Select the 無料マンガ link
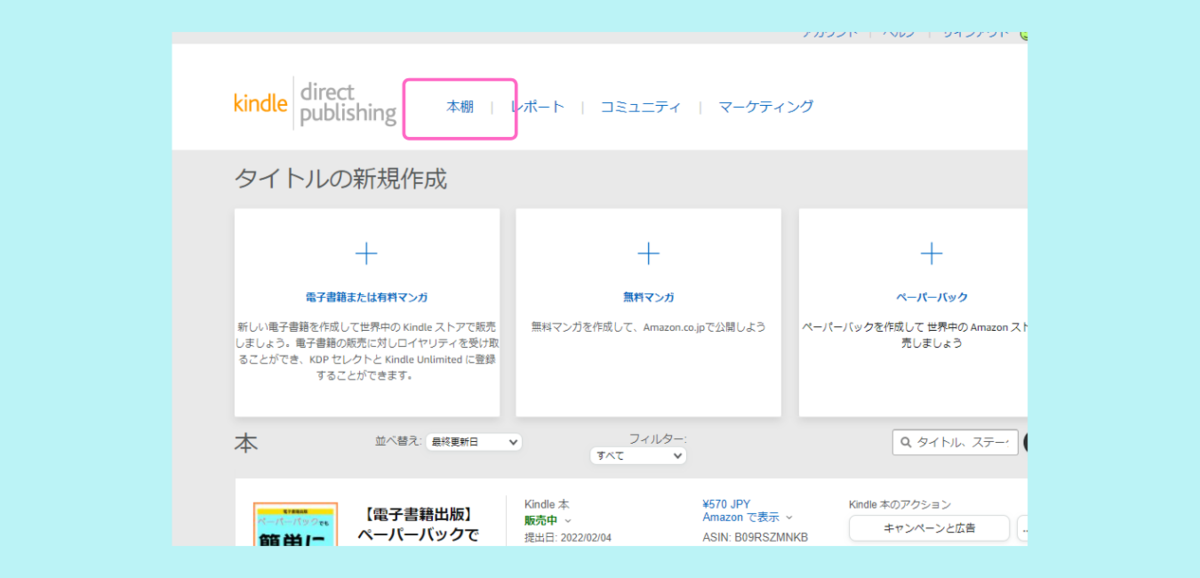 click(x=648, y=297)
